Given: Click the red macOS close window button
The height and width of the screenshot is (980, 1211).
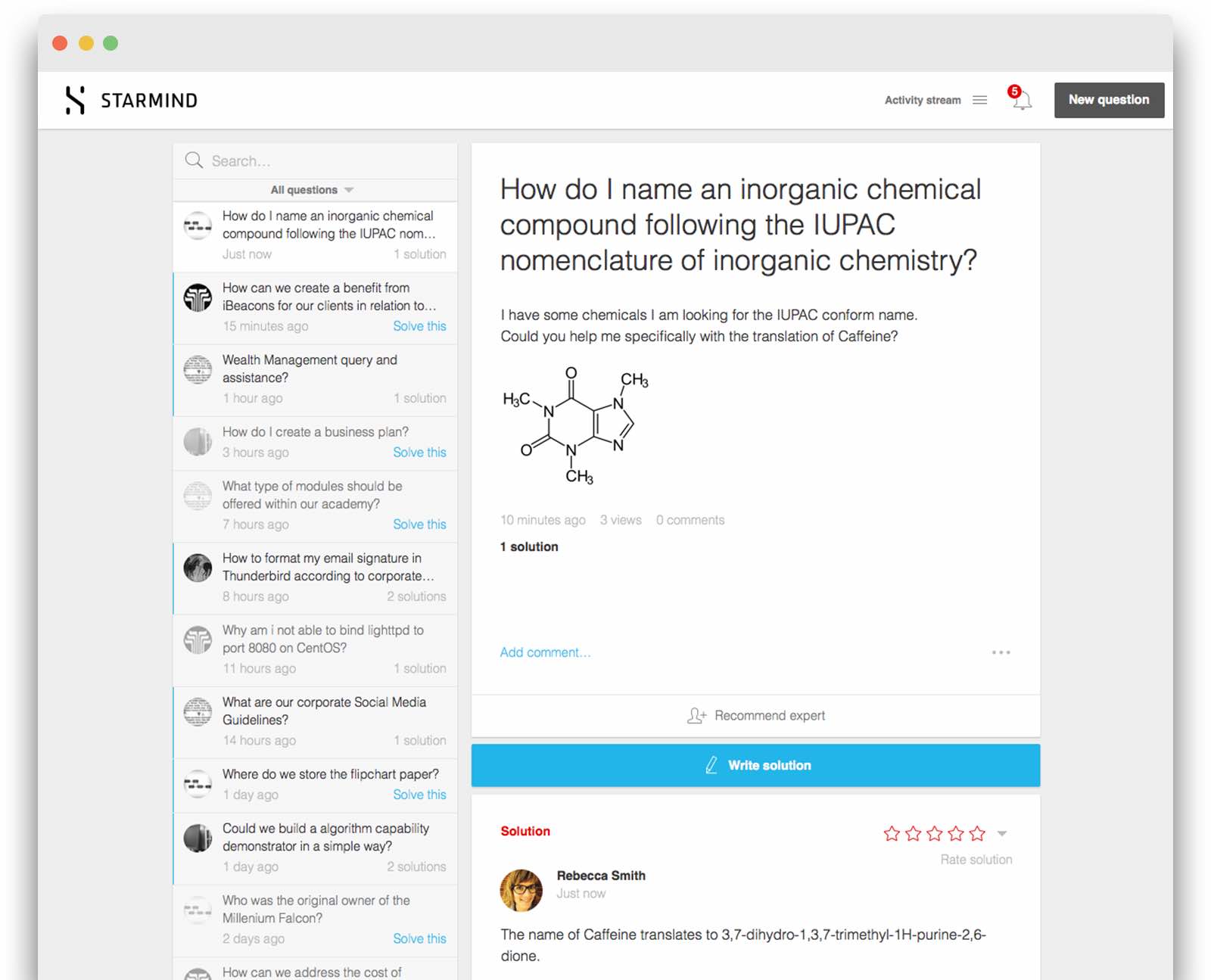Looking at the screenshot, I should (x=60, y=43).
